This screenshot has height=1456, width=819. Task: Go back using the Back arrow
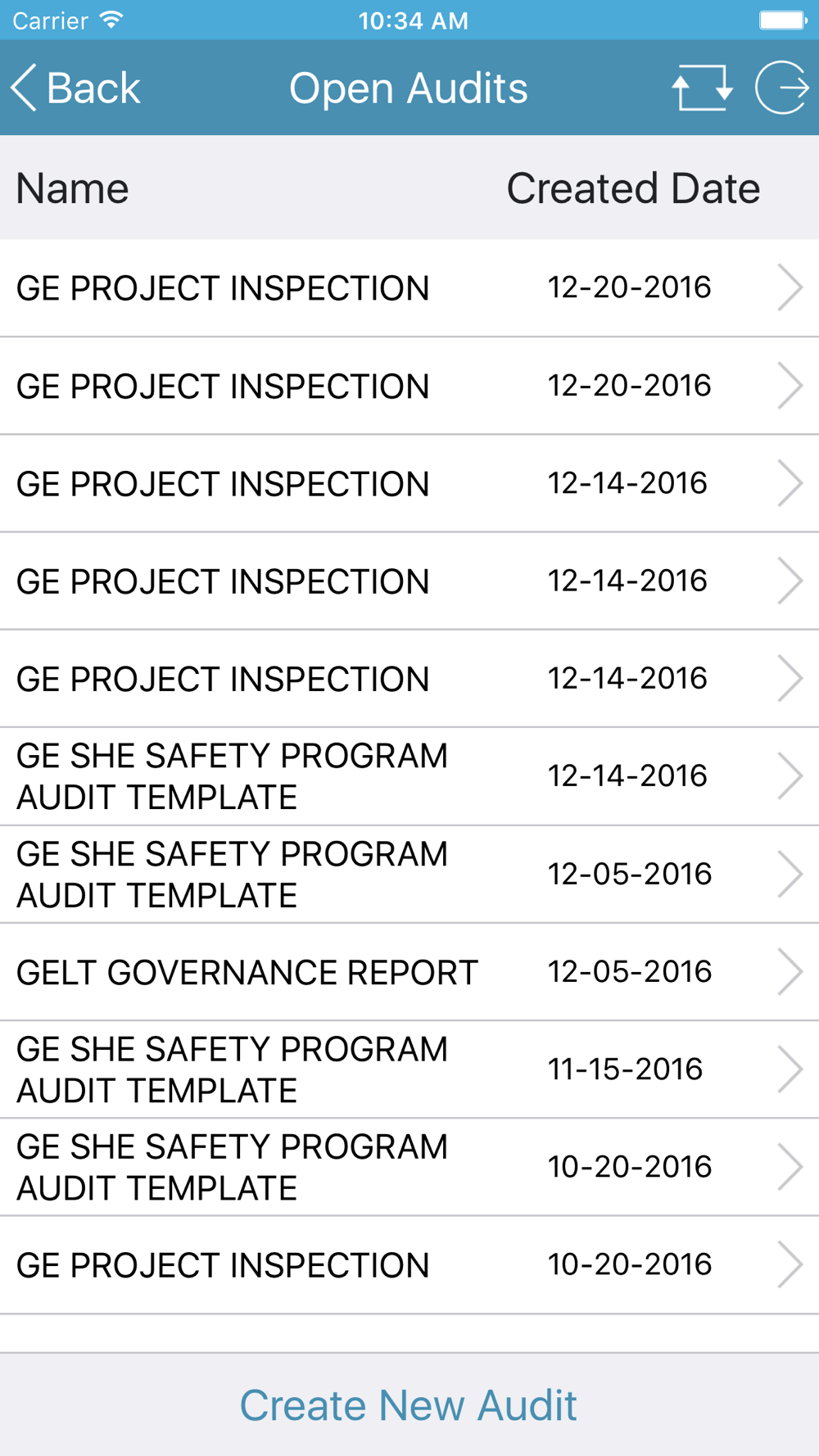coord(76,88)
